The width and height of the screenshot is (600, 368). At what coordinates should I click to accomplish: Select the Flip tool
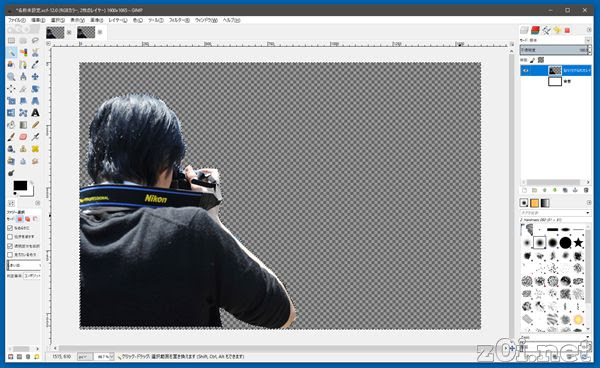click(11, 113)
